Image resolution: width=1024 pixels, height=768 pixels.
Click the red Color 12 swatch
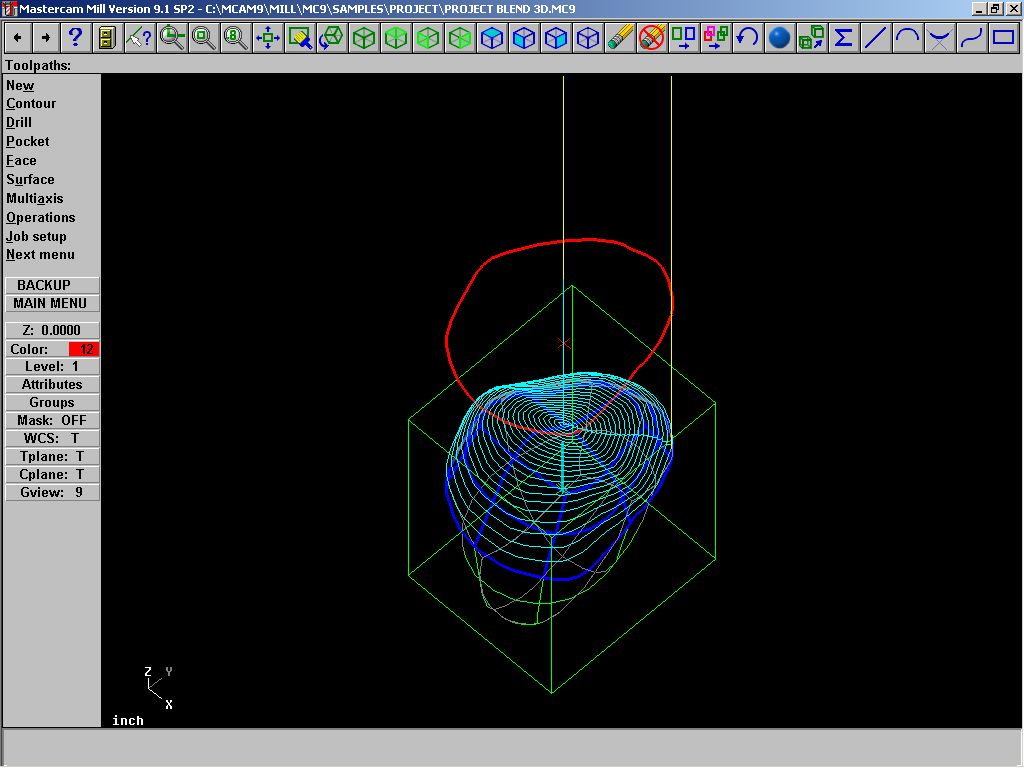(x=83, y=349)
